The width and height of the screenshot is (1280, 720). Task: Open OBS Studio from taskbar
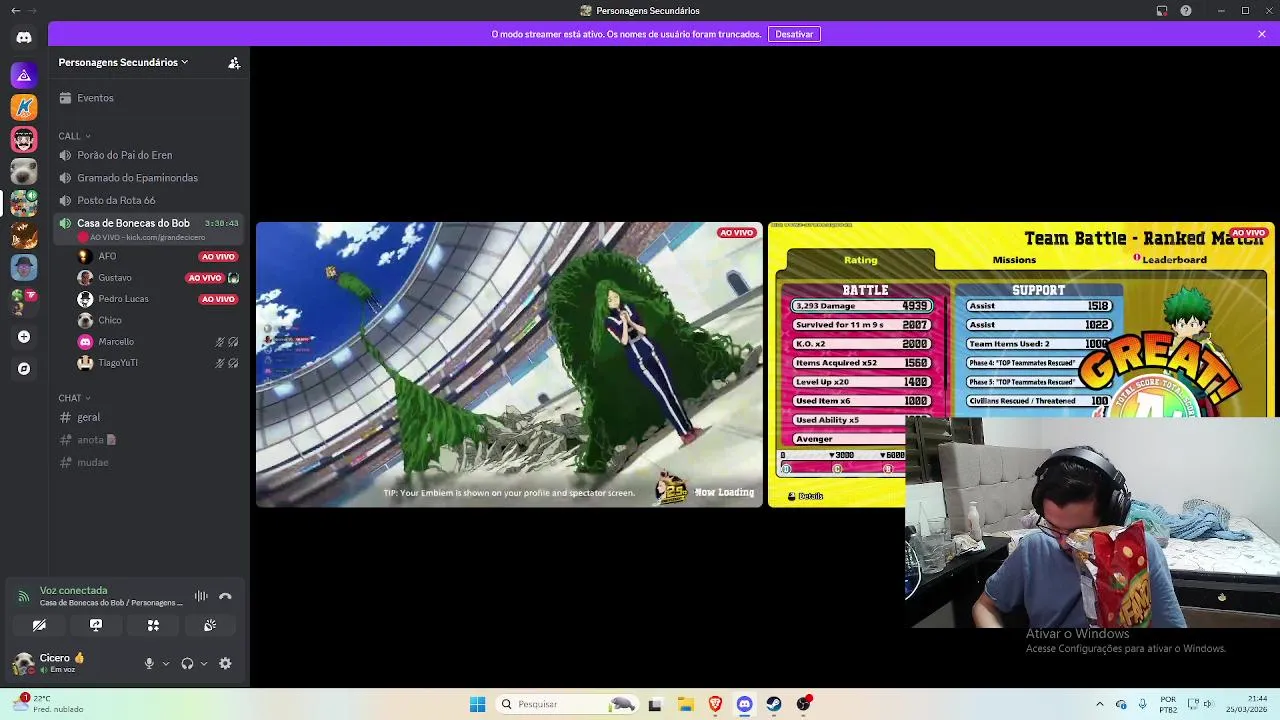click(803, 704)
